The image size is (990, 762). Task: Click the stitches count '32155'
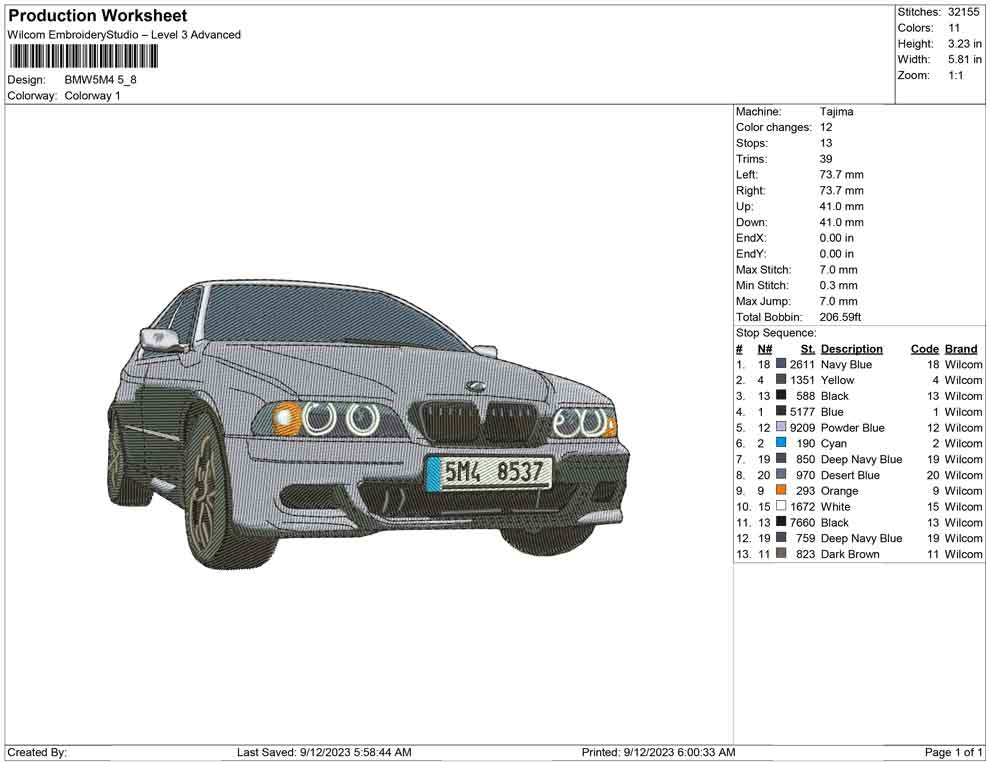[963, 12]
